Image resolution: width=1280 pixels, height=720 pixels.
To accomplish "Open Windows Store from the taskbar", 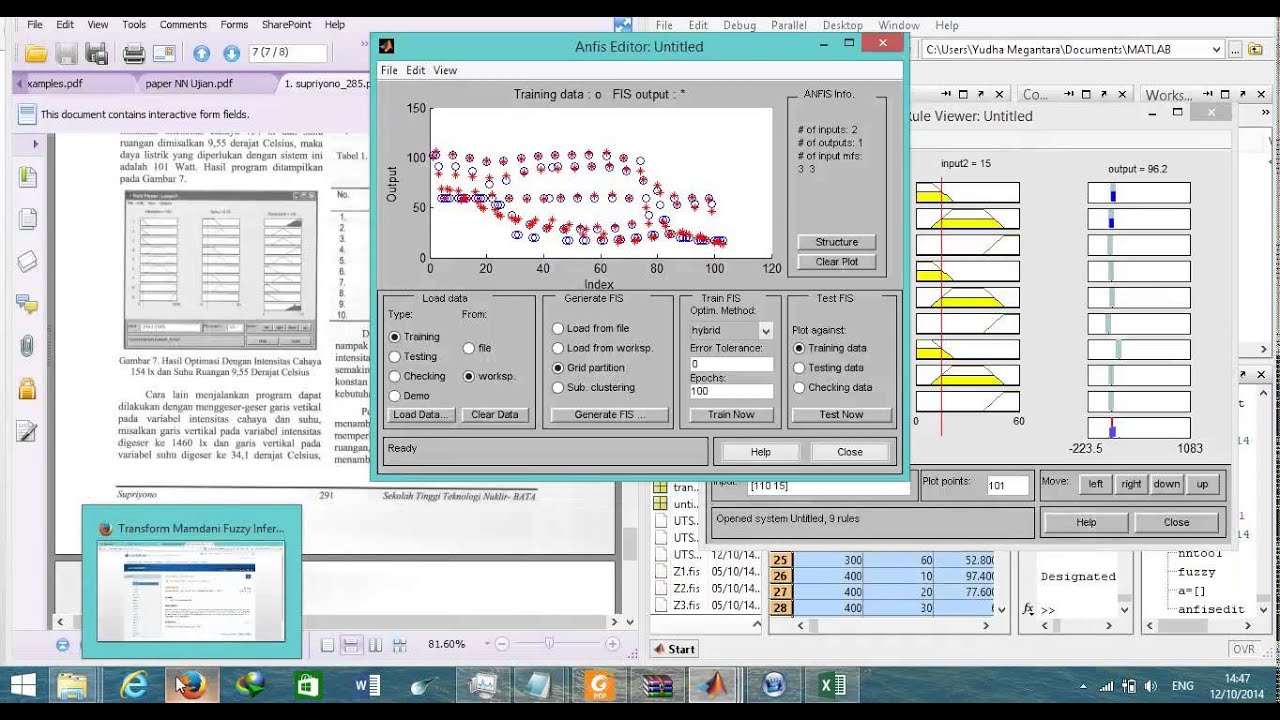I will point(307,685).
